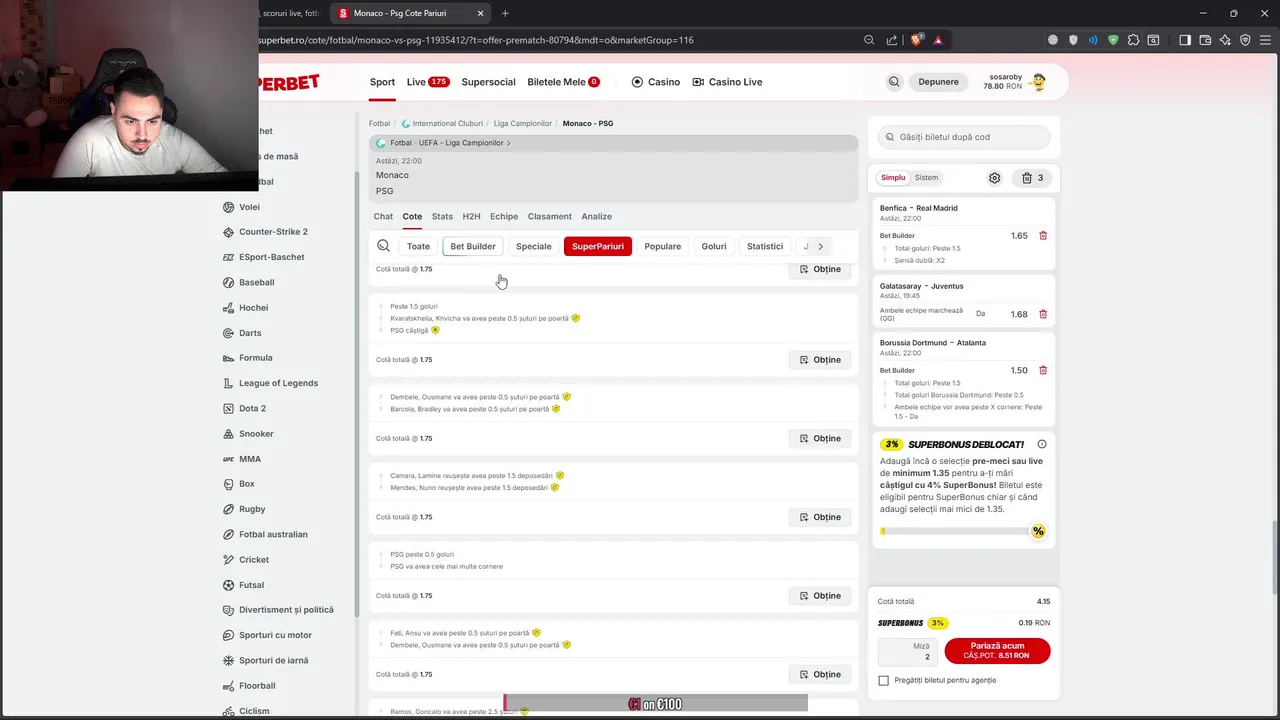Screen dimensions: 1280x720
Task: Switch to the H2H tab
Action: click(x=471, y=216)
